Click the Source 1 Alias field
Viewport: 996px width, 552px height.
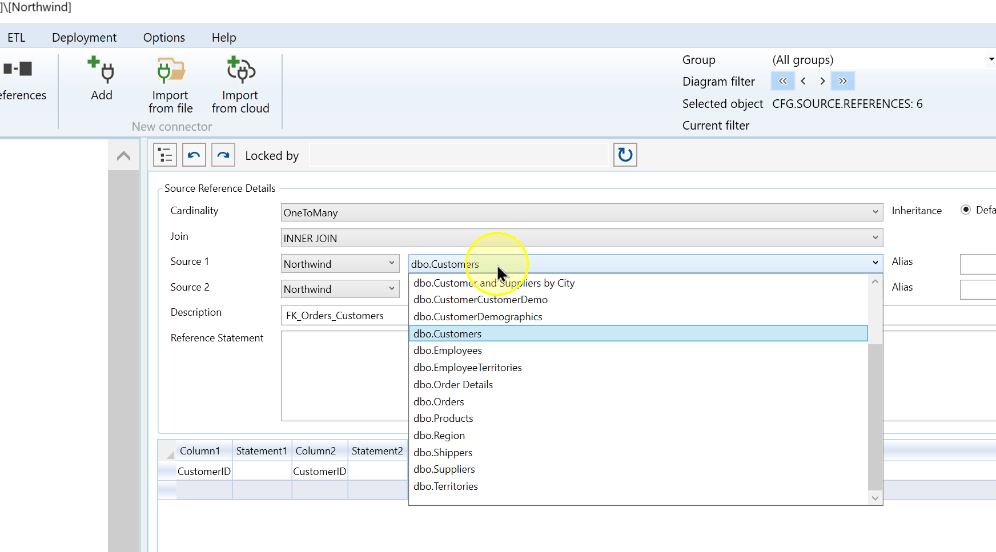click(978, 264)
